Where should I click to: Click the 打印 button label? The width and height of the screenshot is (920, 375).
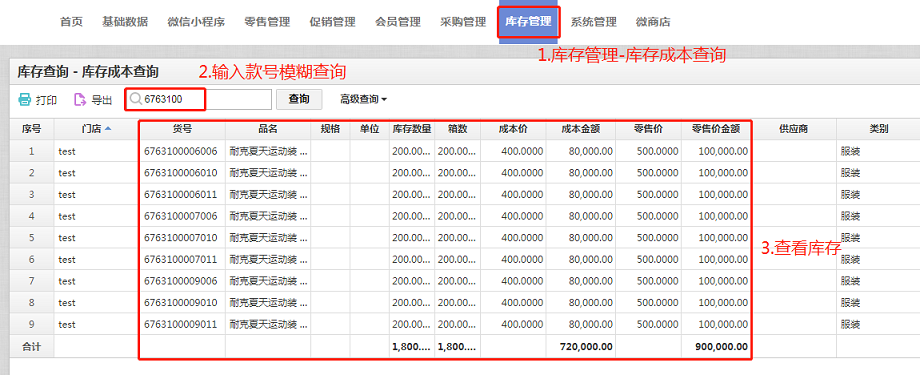click(46, 100)
